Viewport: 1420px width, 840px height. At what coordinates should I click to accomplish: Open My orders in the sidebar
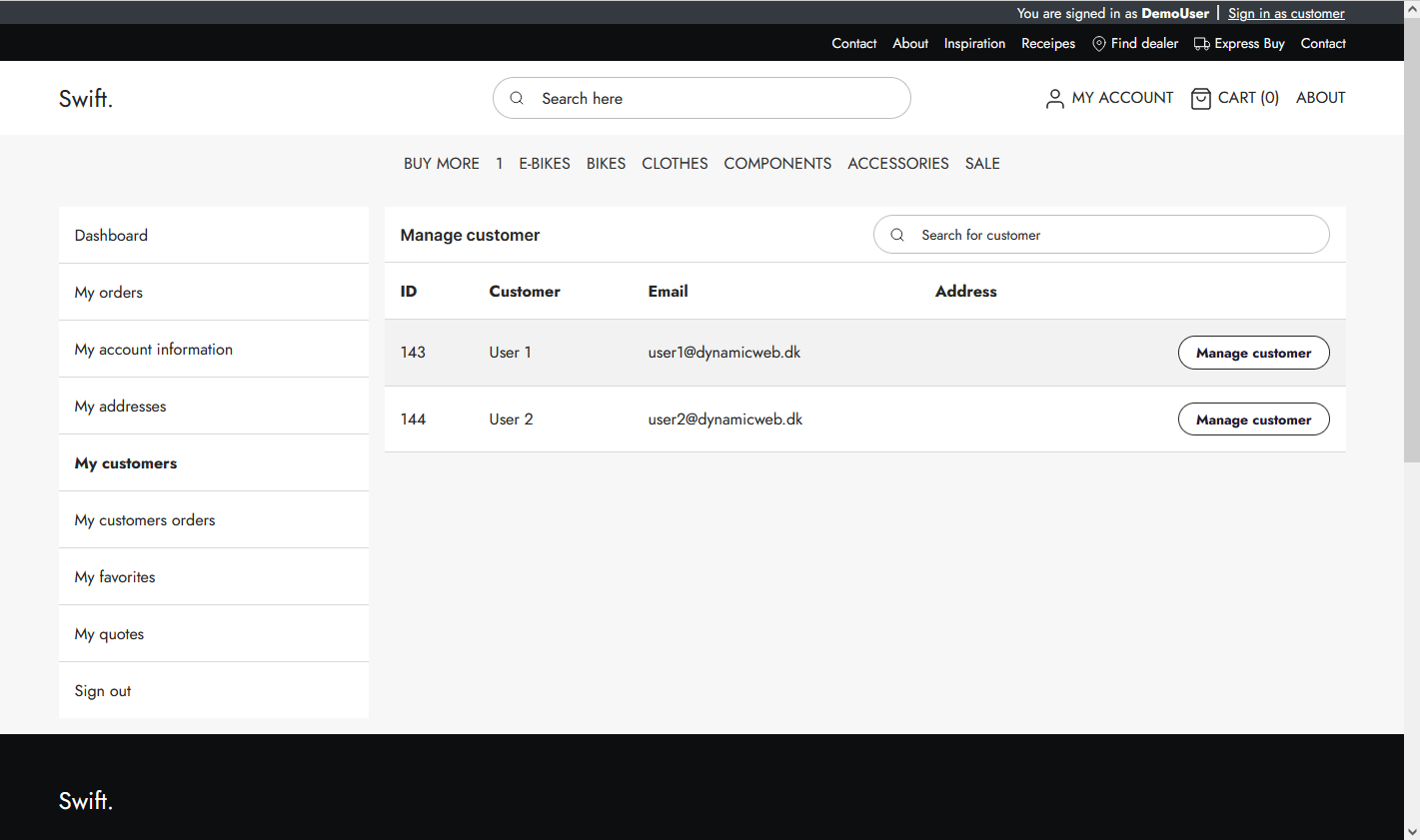[x=214, y=292]
